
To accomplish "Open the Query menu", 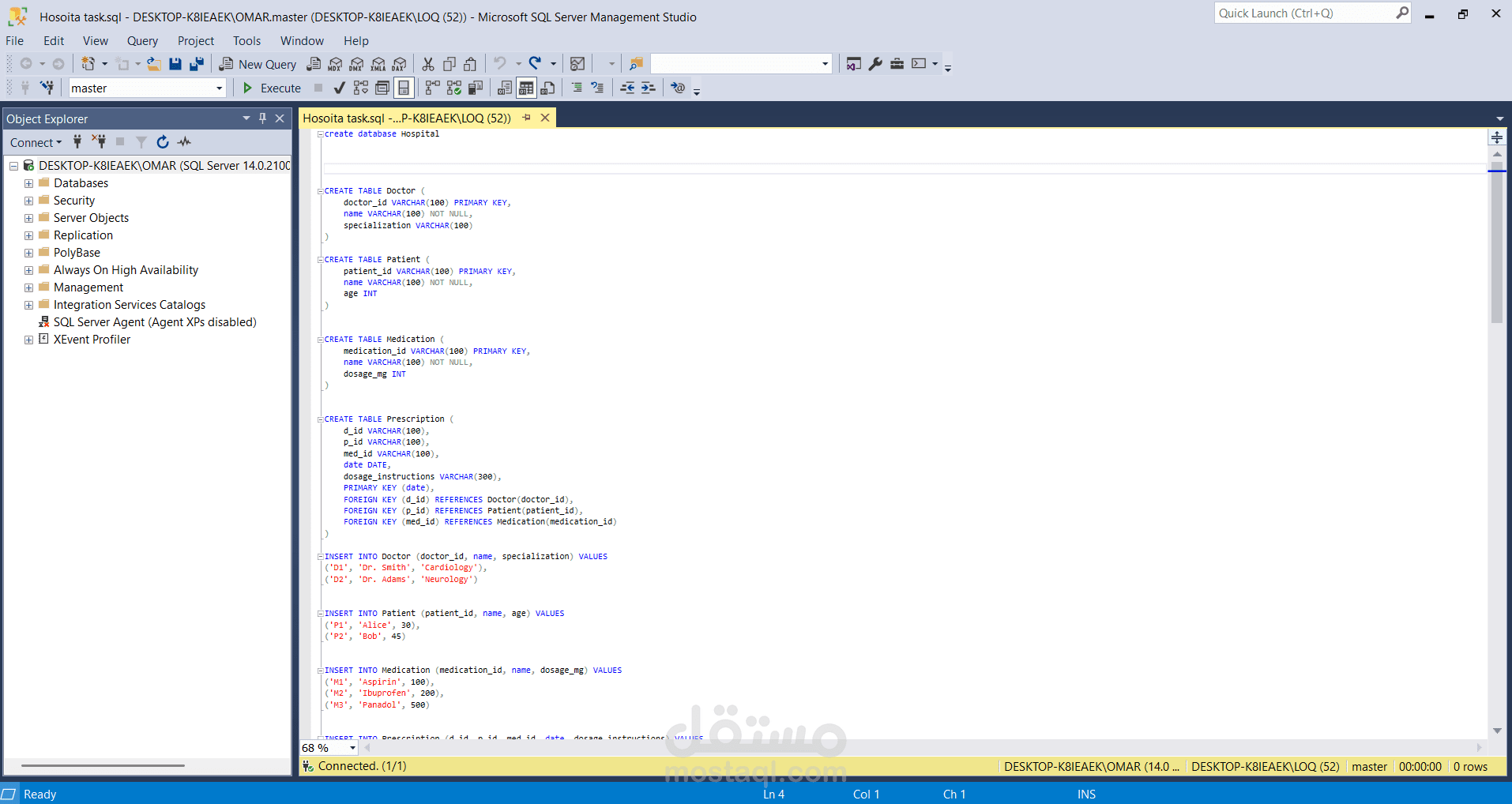I will (x=142, y=40).
